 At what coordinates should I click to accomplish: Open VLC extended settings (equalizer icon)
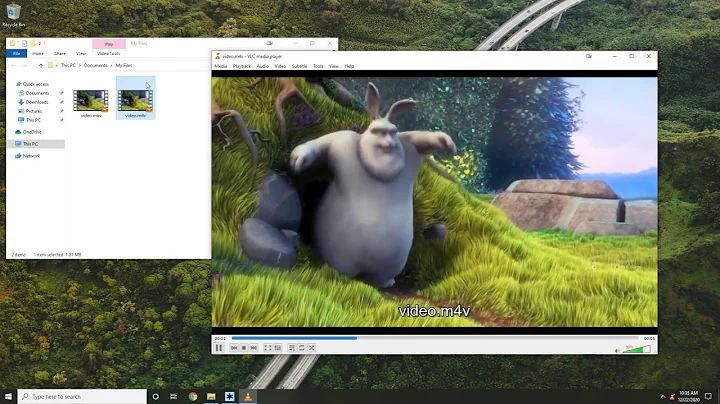click(278, 348)
